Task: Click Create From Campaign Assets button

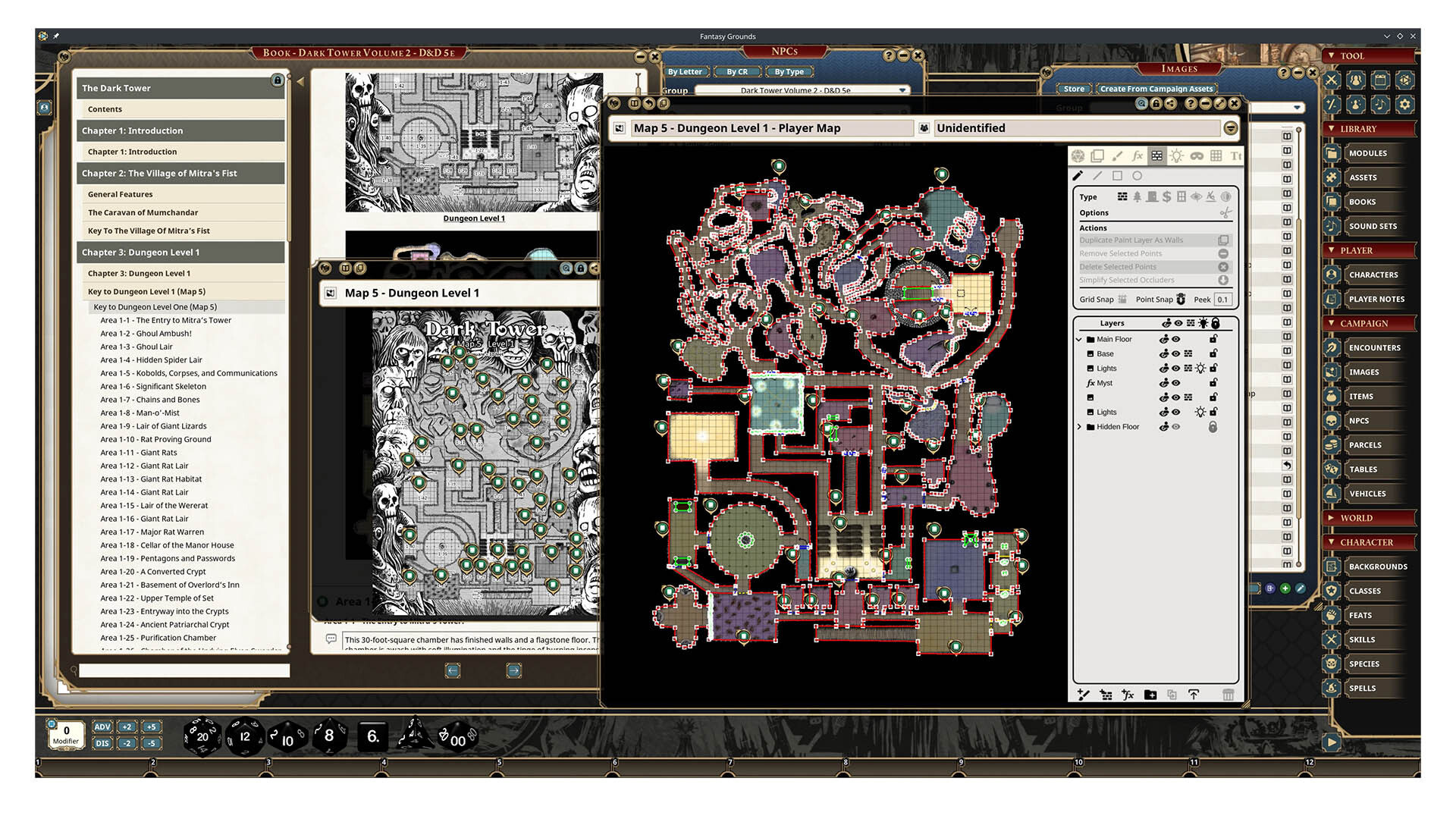Action: click(x=1156, y=89)
